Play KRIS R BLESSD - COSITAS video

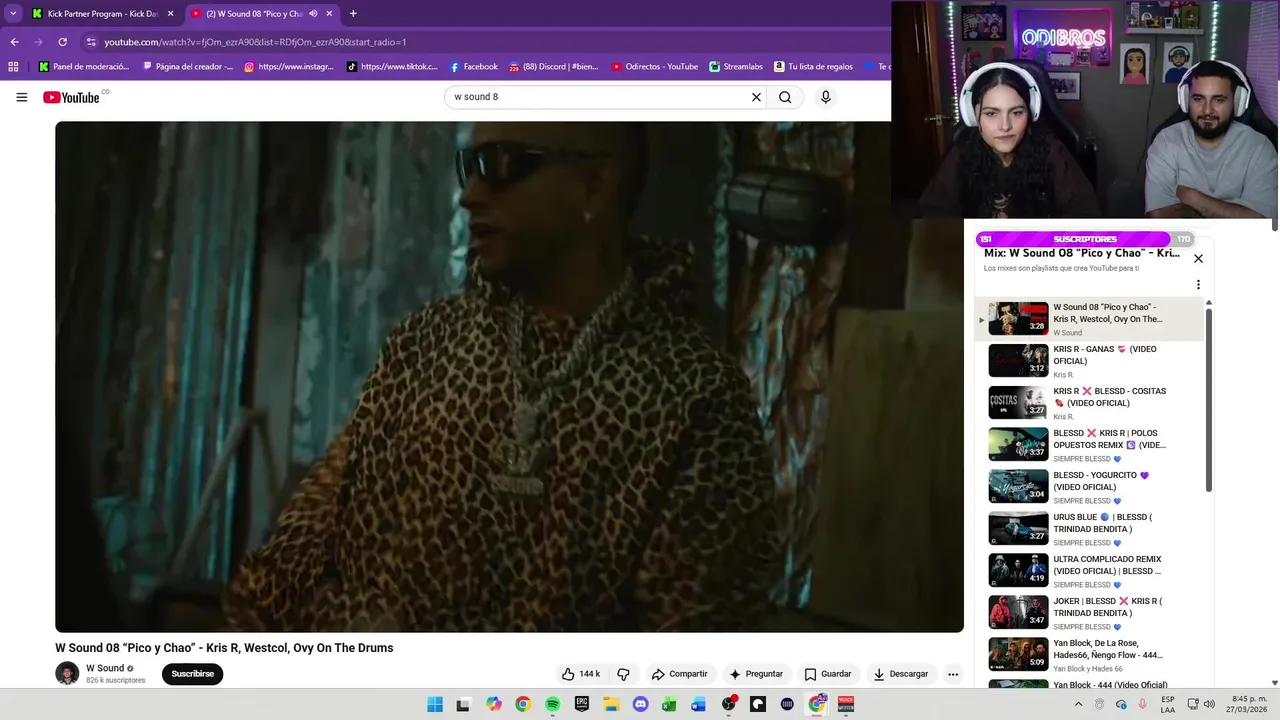pos(1090,403)
